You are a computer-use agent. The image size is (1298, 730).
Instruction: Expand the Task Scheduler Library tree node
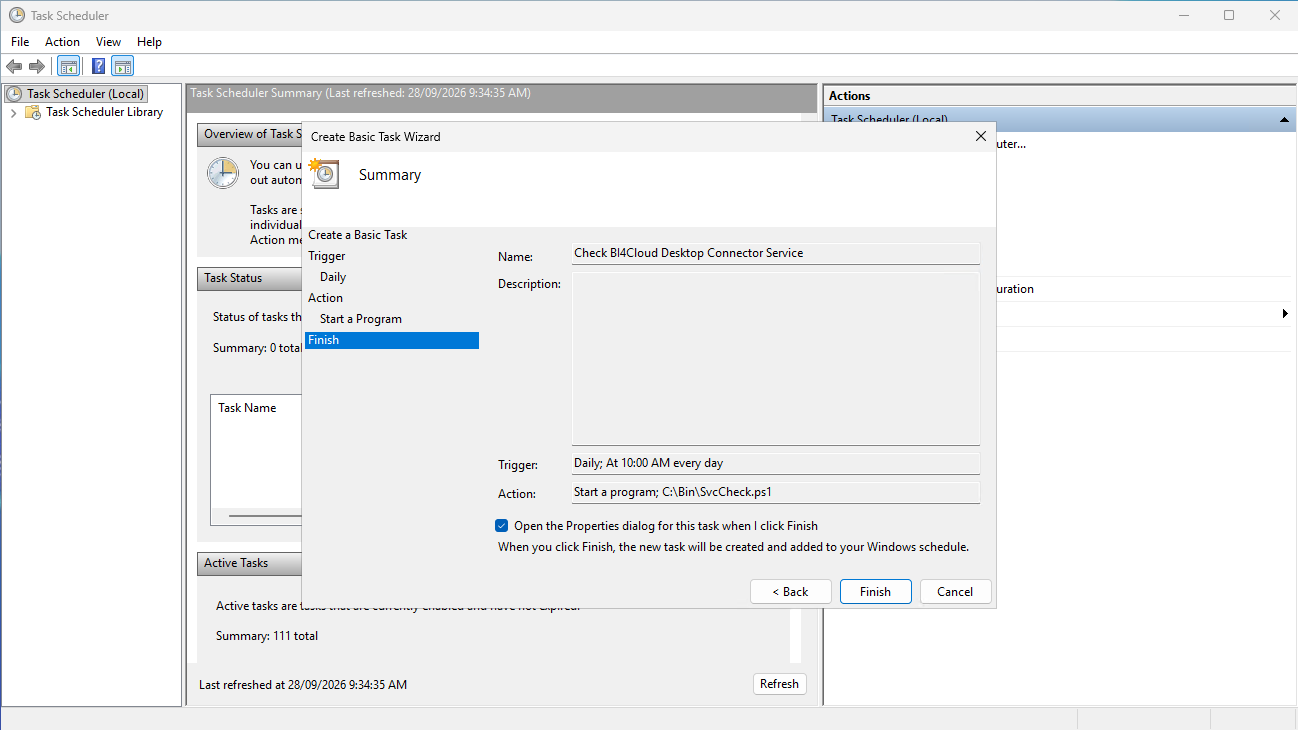13,112
